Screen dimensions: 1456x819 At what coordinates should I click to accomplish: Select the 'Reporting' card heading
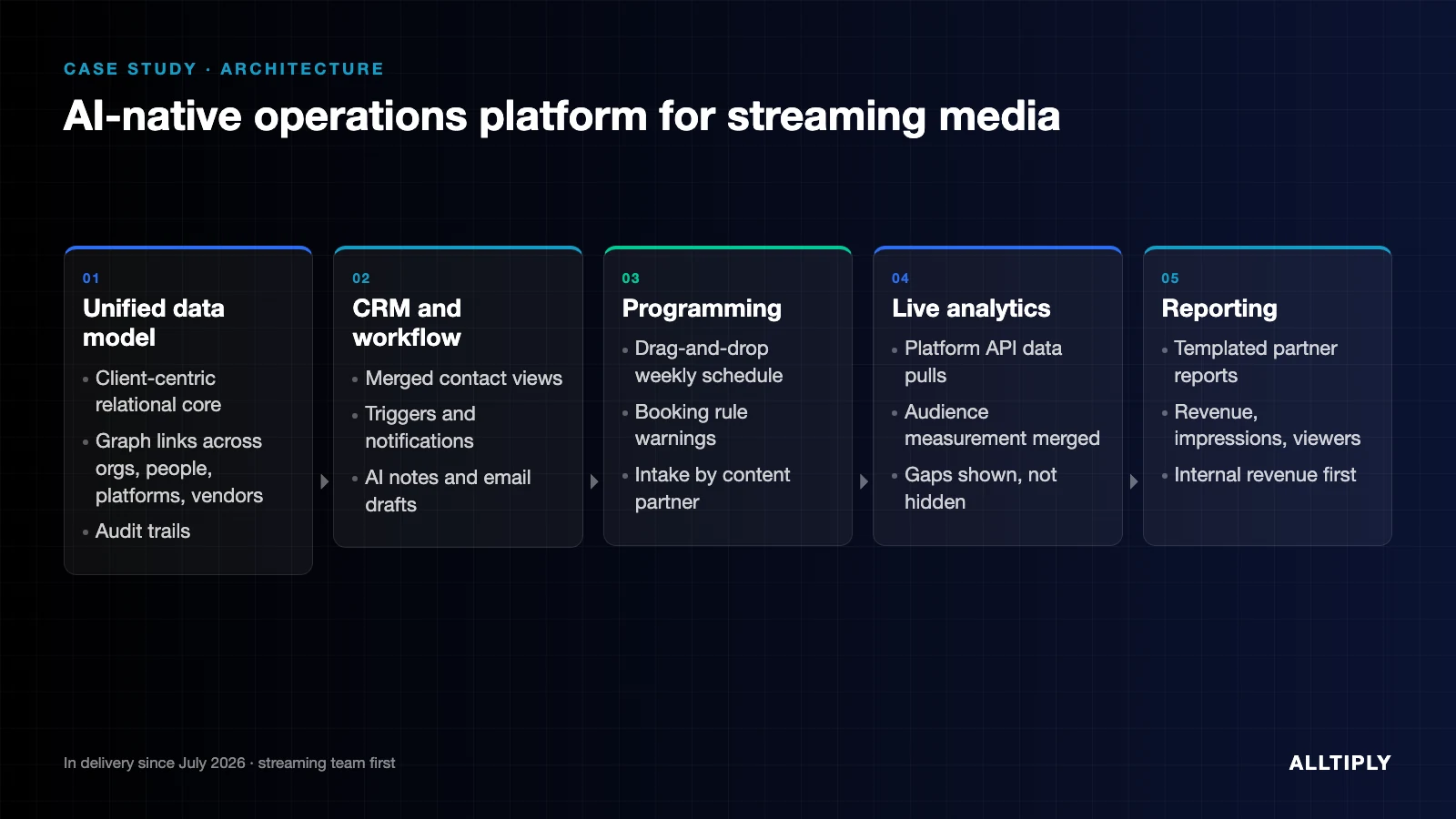tap(1219, 308)
